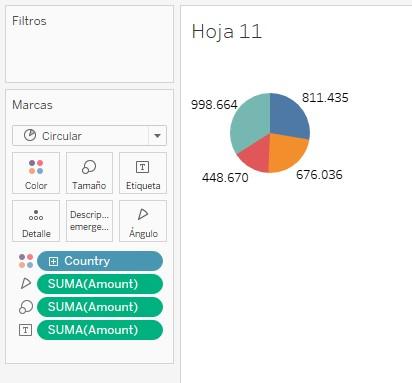Viewport: 412px width, 383px height.
Task: Open the Color marks card
Action: (36, 173)
